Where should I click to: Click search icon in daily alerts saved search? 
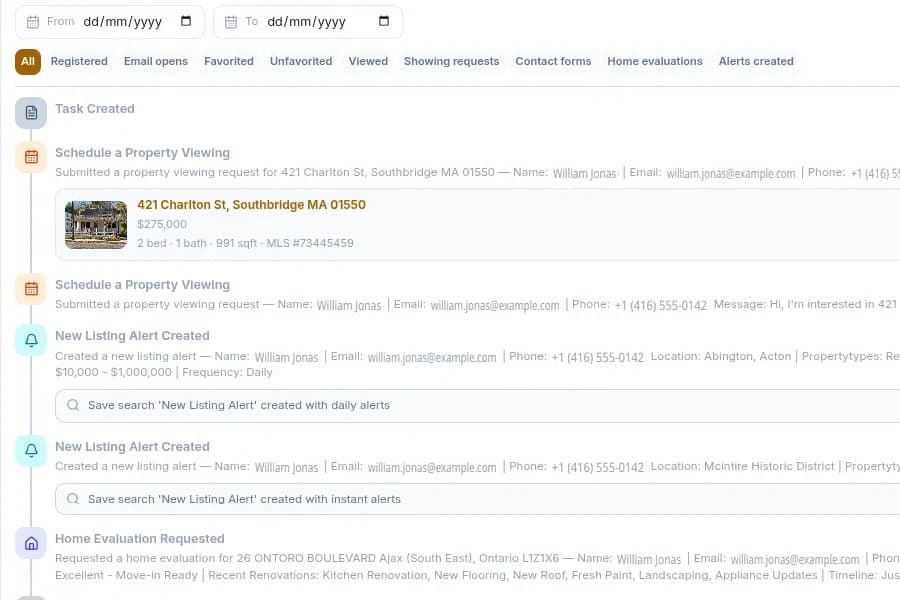73,405
